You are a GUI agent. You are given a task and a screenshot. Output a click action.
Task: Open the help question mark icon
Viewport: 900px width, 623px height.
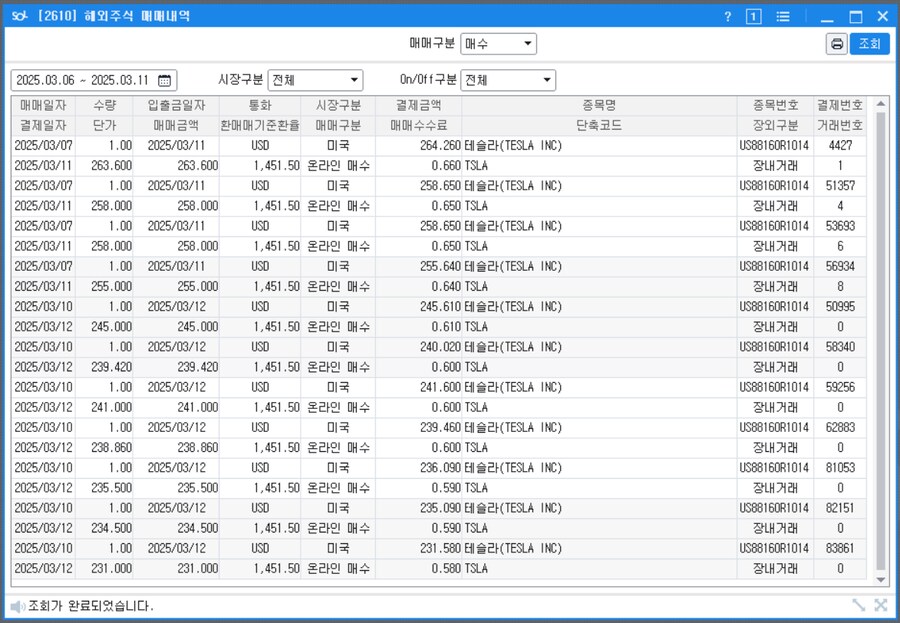coord(728,16)
